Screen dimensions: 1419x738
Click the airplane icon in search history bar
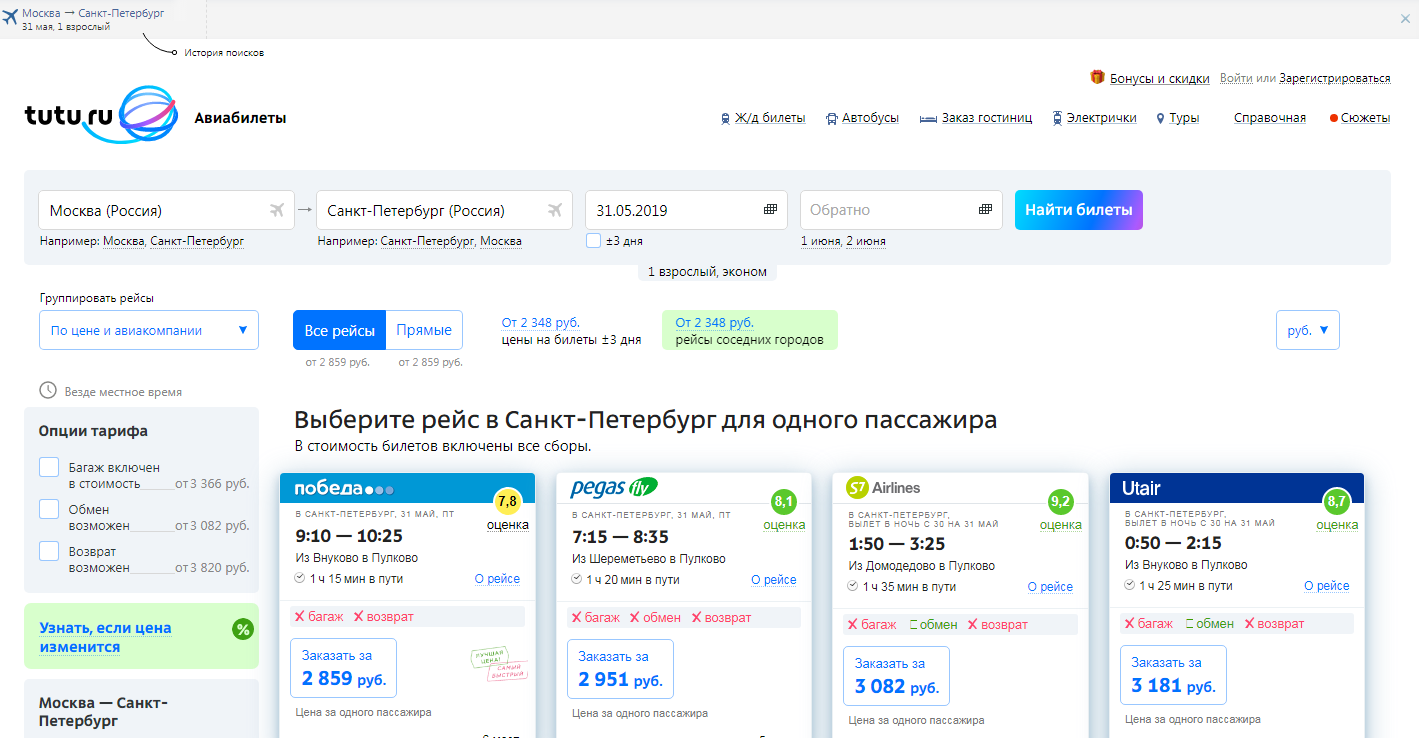tap(10, 15)
